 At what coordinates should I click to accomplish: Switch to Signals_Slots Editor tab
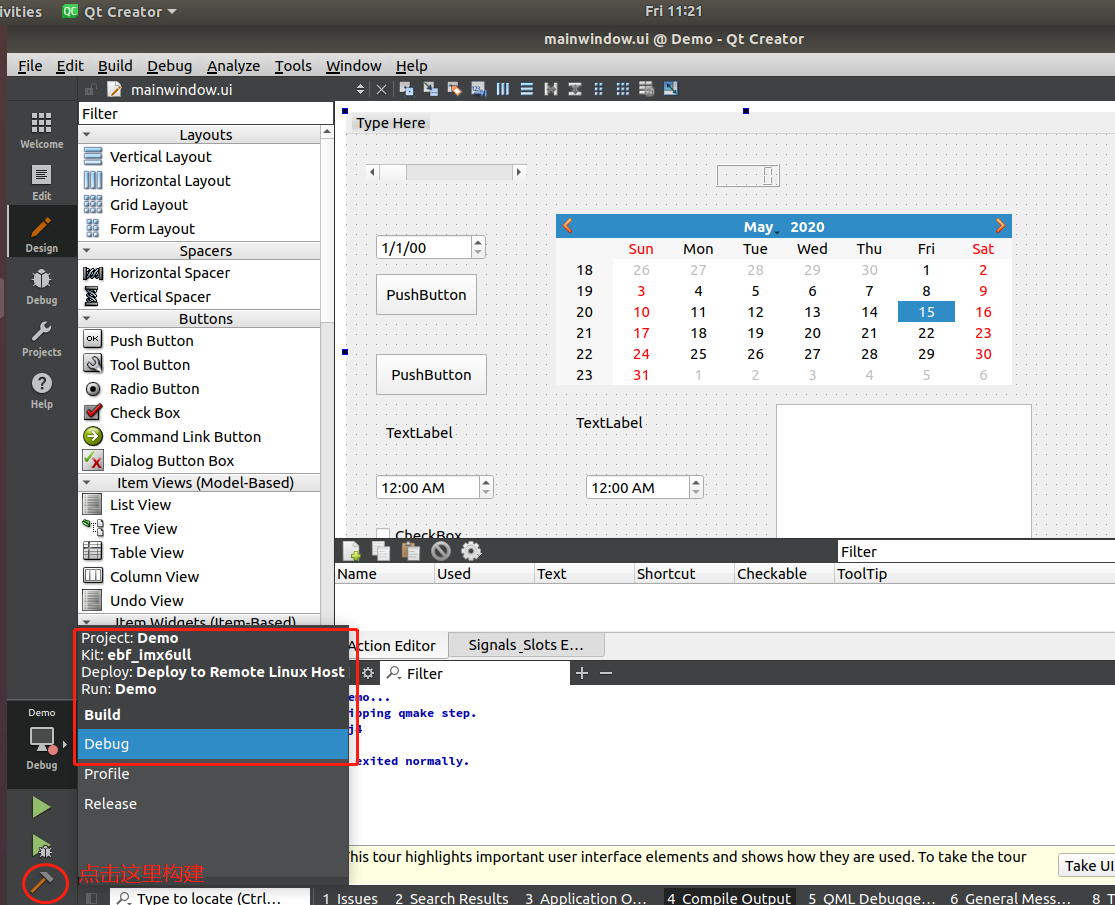tap(526, 645)
